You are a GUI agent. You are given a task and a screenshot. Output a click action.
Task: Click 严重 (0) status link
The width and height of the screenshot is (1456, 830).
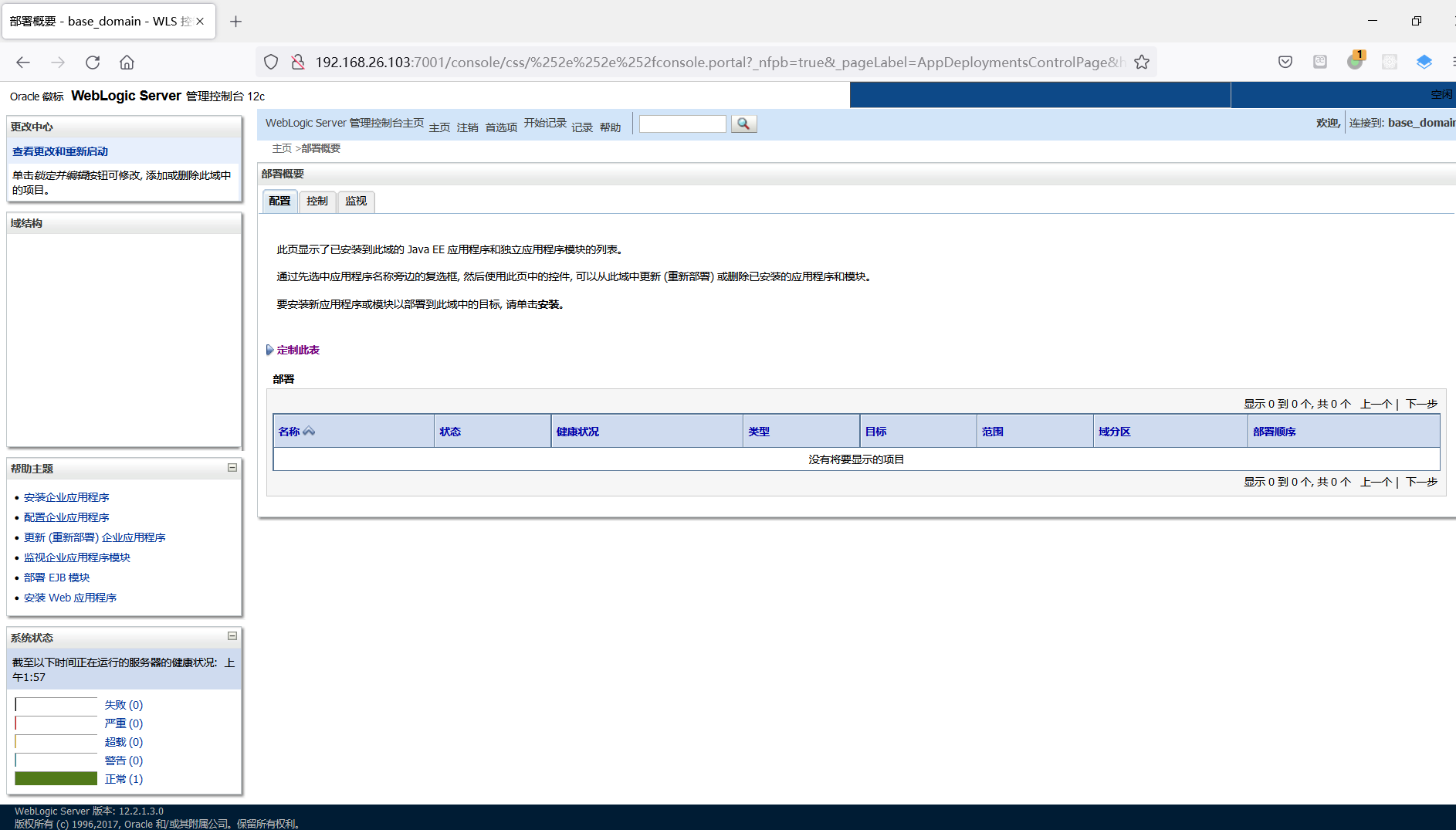124,723
